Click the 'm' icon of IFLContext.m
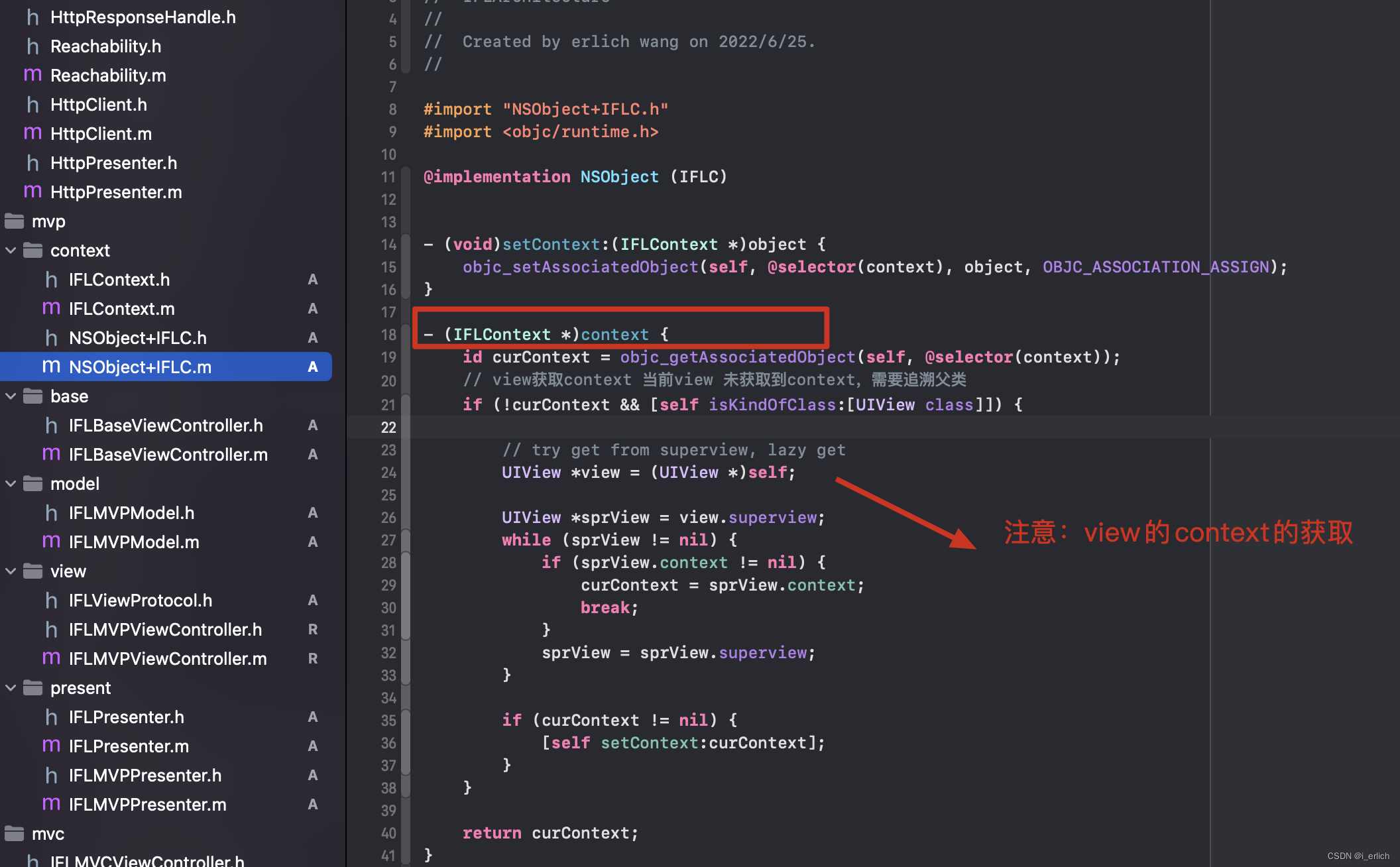 (51, 308)
